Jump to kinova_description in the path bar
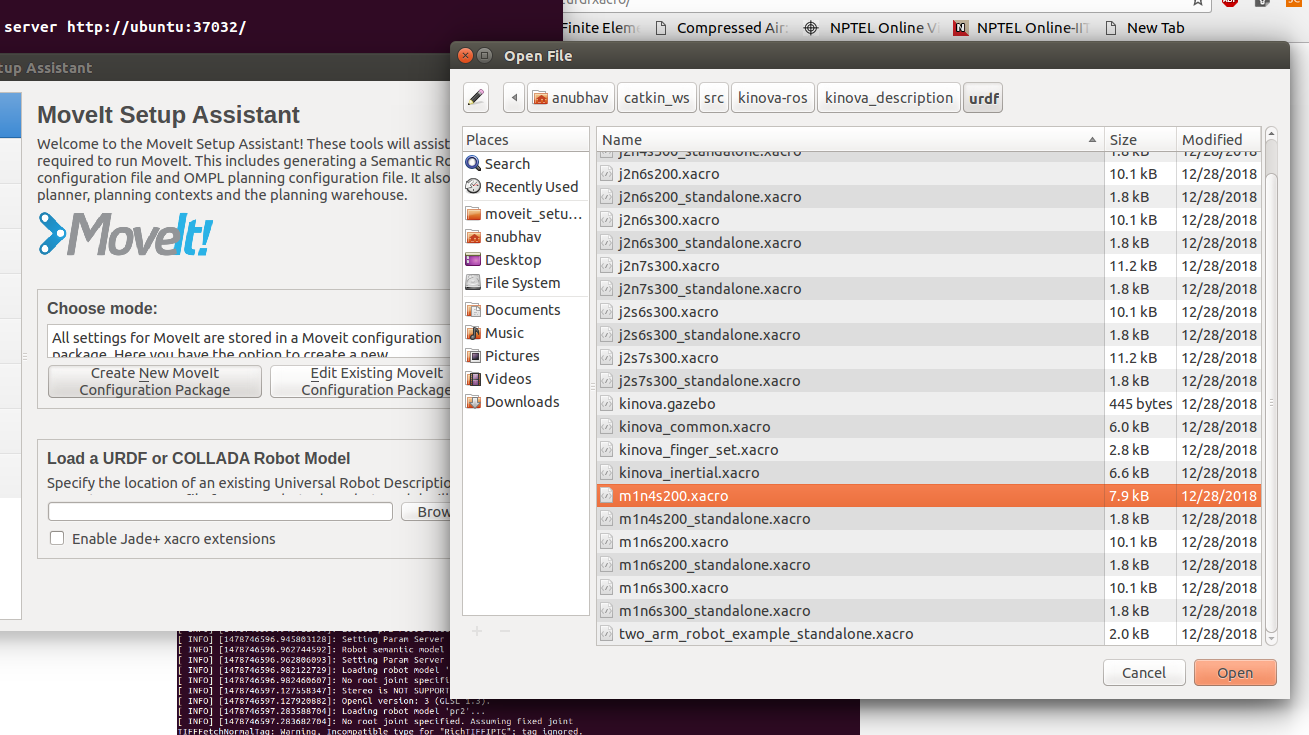 coord(889,98)
